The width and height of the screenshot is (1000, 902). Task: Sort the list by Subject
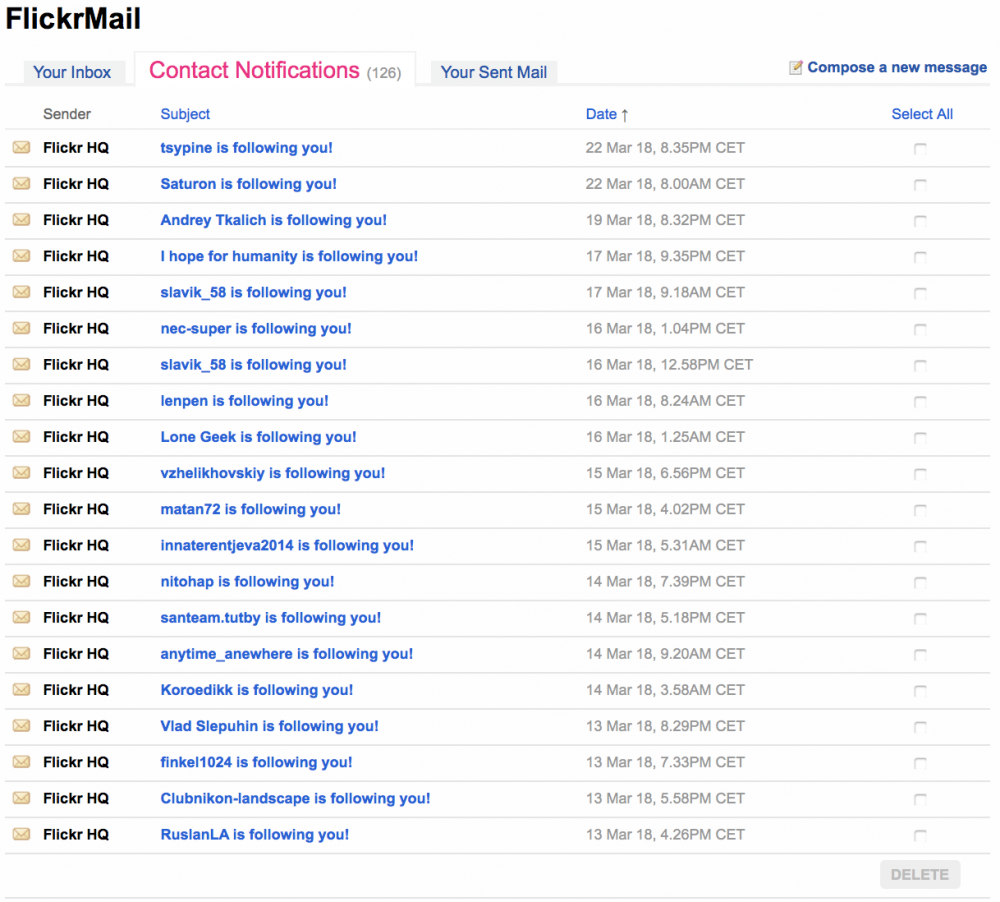(185, 114)
